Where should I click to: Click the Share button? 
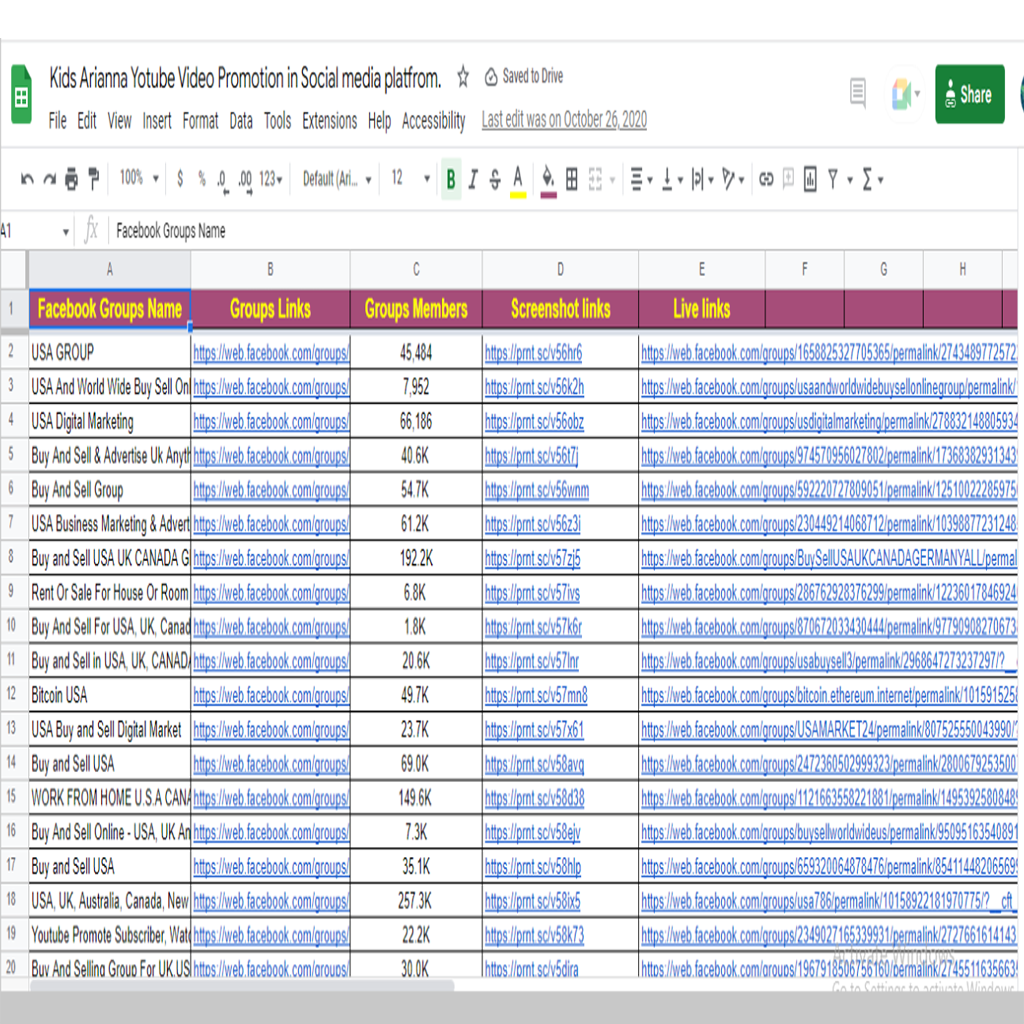(969, 94)
